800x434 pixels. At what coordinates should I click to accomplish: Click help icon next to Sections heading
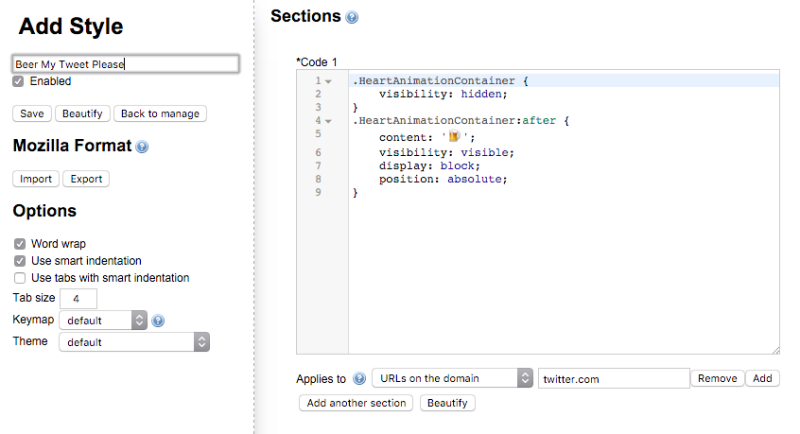351,18
